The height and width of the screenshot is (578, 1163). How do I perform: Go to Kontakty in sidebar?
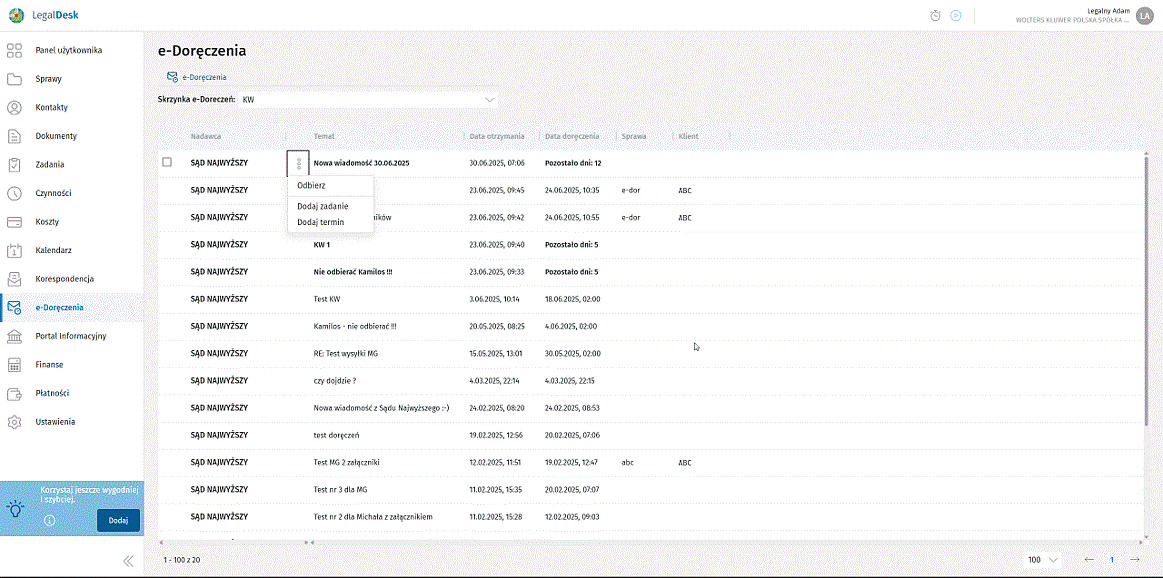[x=51, y=108]
